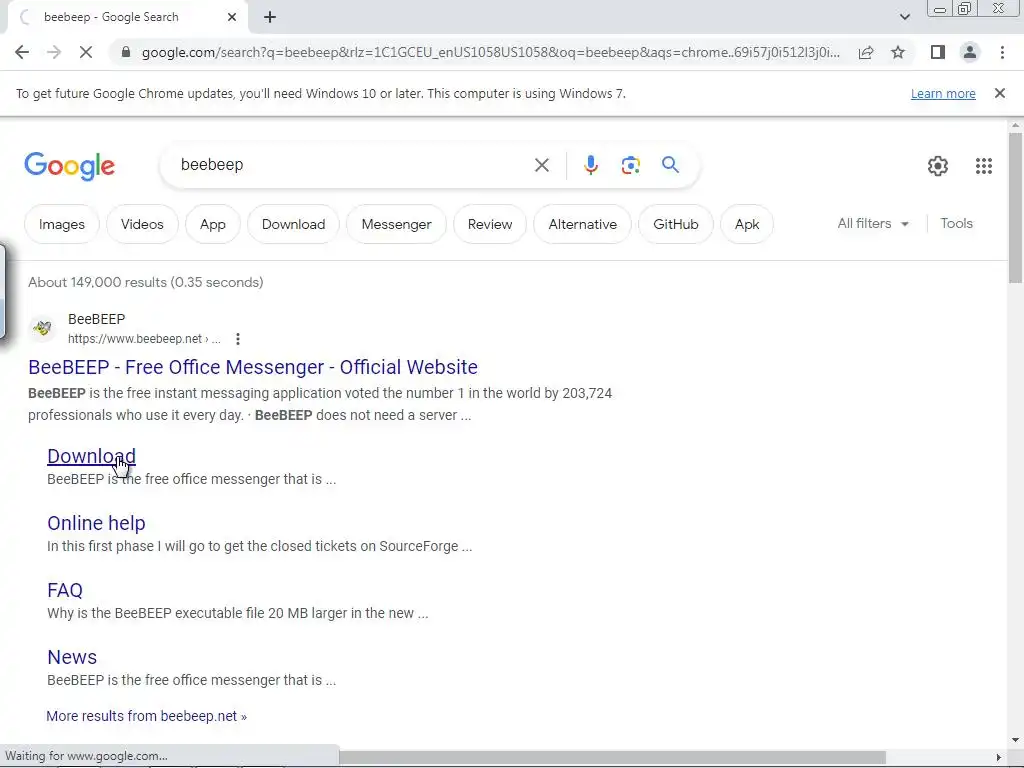Select the App filter chip
The image size is (1024, 768).
pyautogui.click(x=212, y=224)
